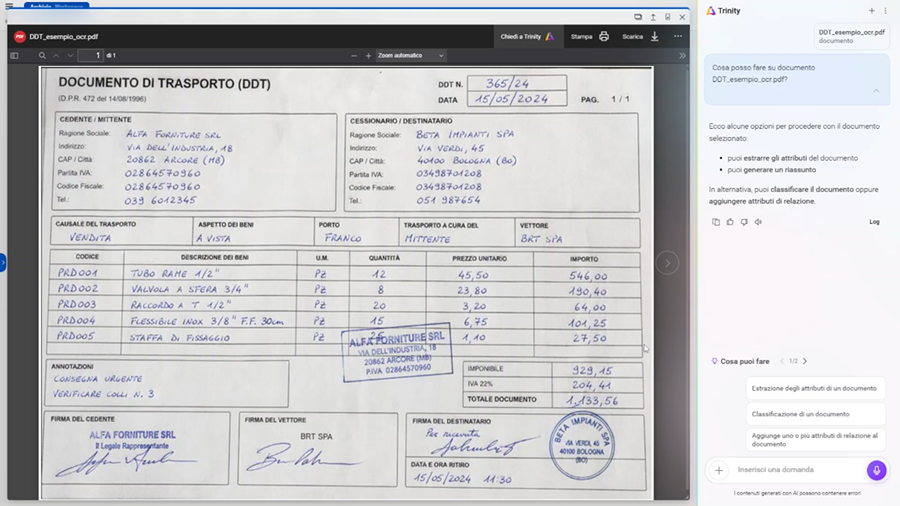Screen dimensions: 900x506
Task: Click the attachment plus button in chat input
Action: (719, 470)
